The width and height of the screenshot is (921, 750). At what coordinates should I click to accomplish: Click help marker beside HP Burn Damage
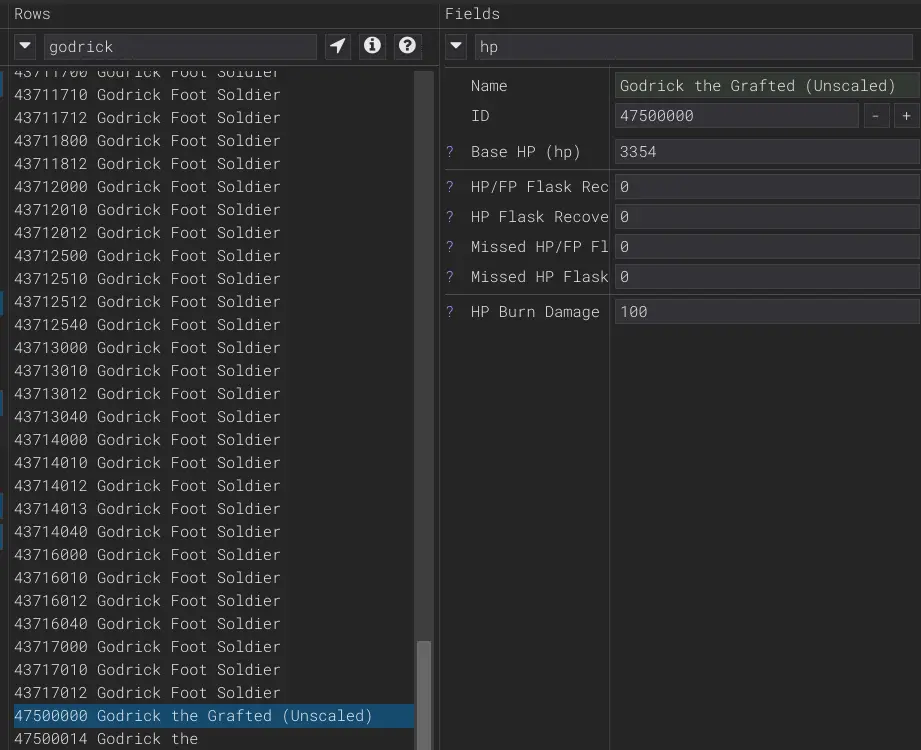450,312
